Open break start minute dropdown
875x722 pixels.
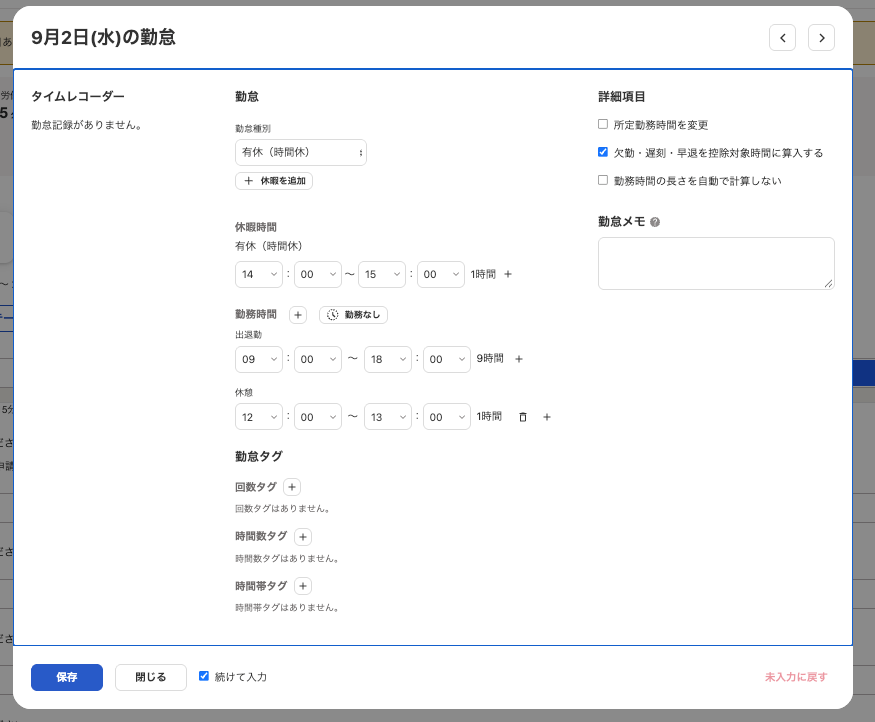click(x=318, y=417)
